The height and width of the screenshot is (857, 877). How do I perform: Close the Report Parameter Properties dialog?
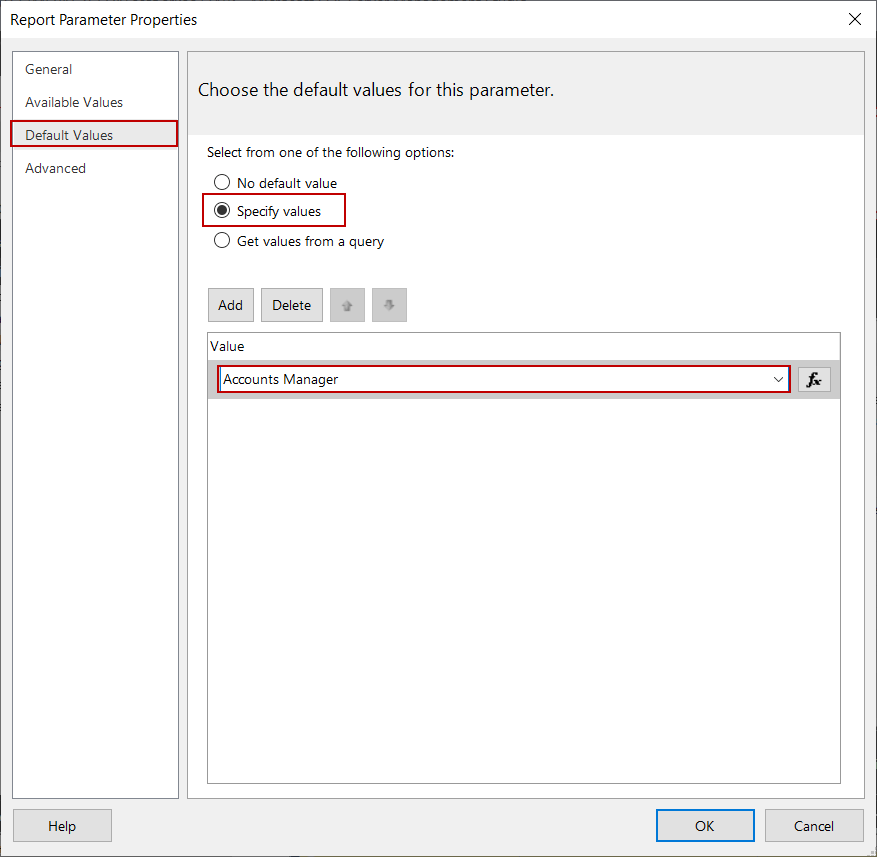pos(854,19)
